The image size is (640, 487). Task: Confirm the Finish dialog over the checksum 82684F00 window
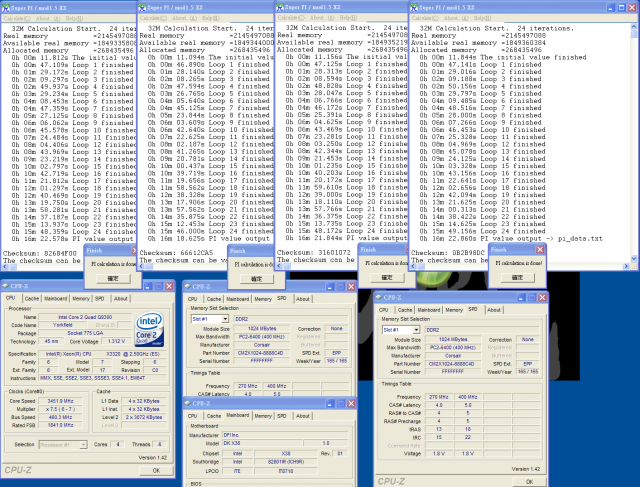113,278
